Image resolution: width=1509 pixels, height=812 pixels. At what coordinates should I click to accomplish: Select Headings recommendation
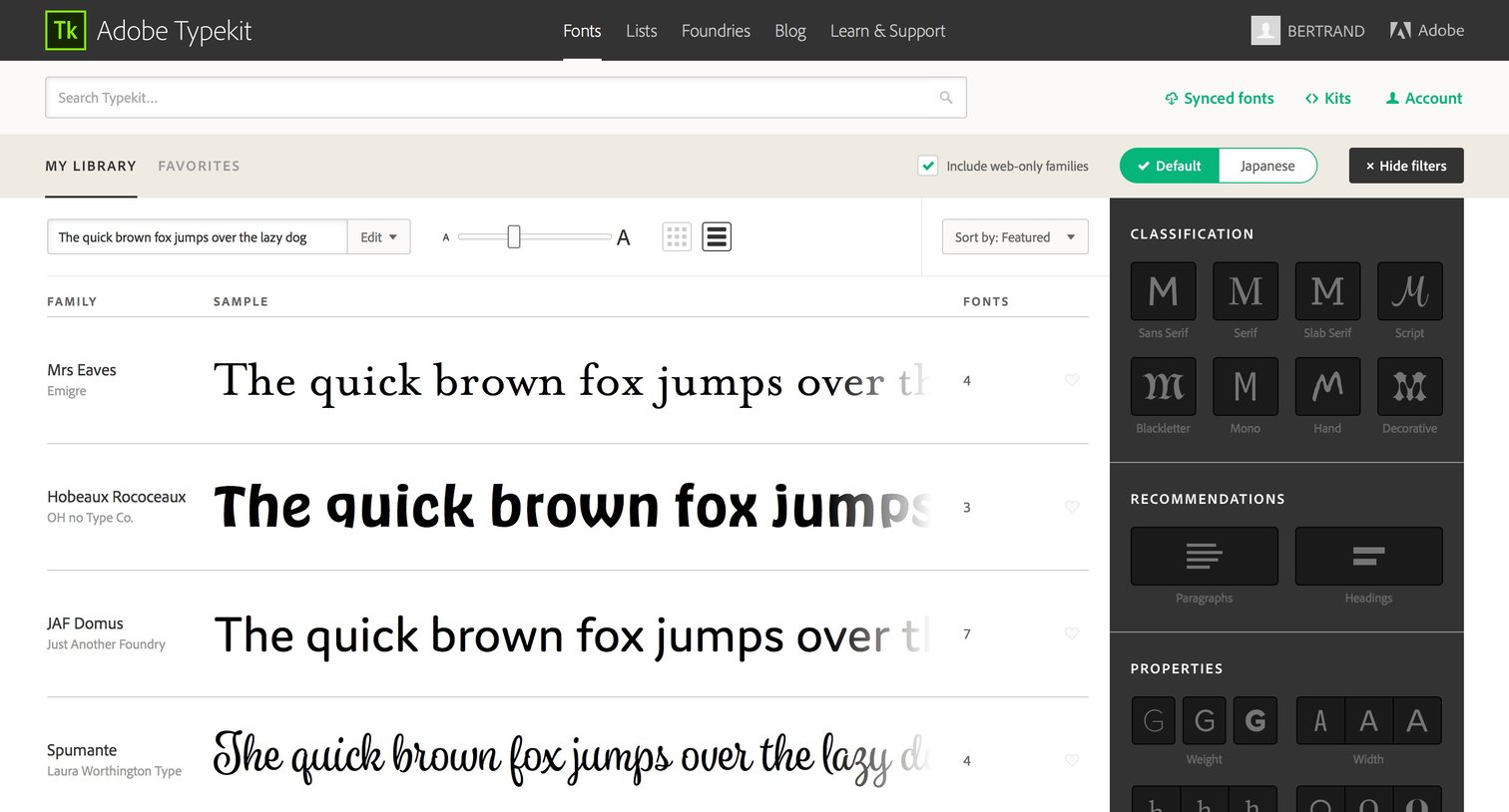point(1368,556)
